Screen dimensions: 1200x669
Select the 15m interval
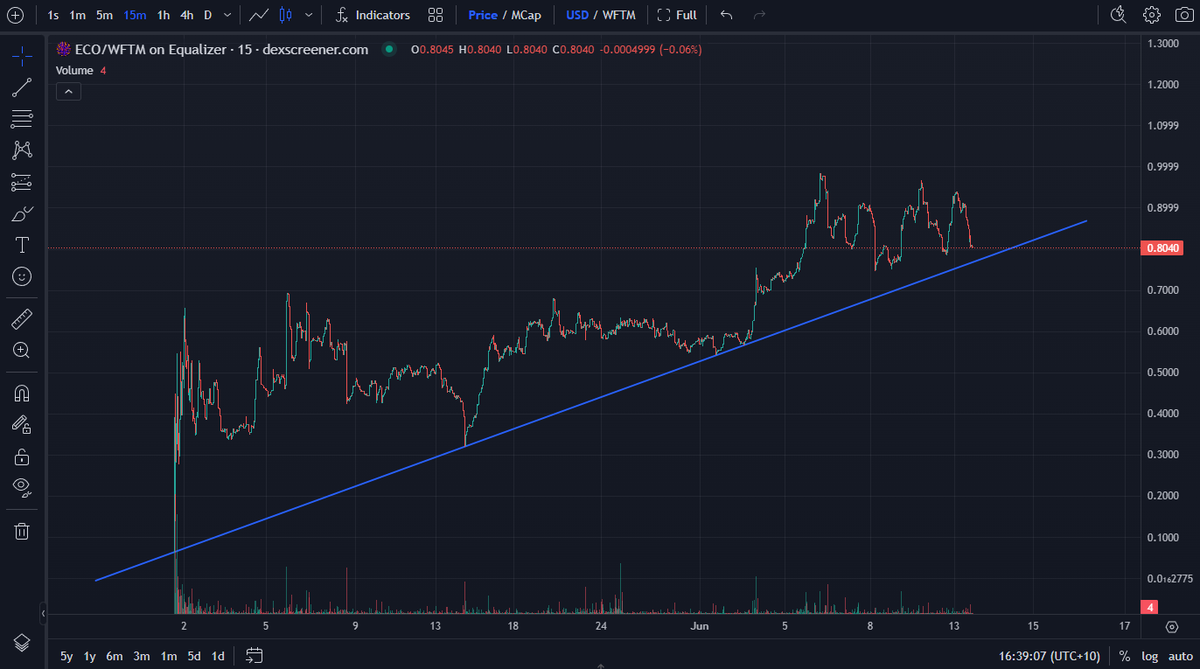pyautogui.click(x=135, y=15)
